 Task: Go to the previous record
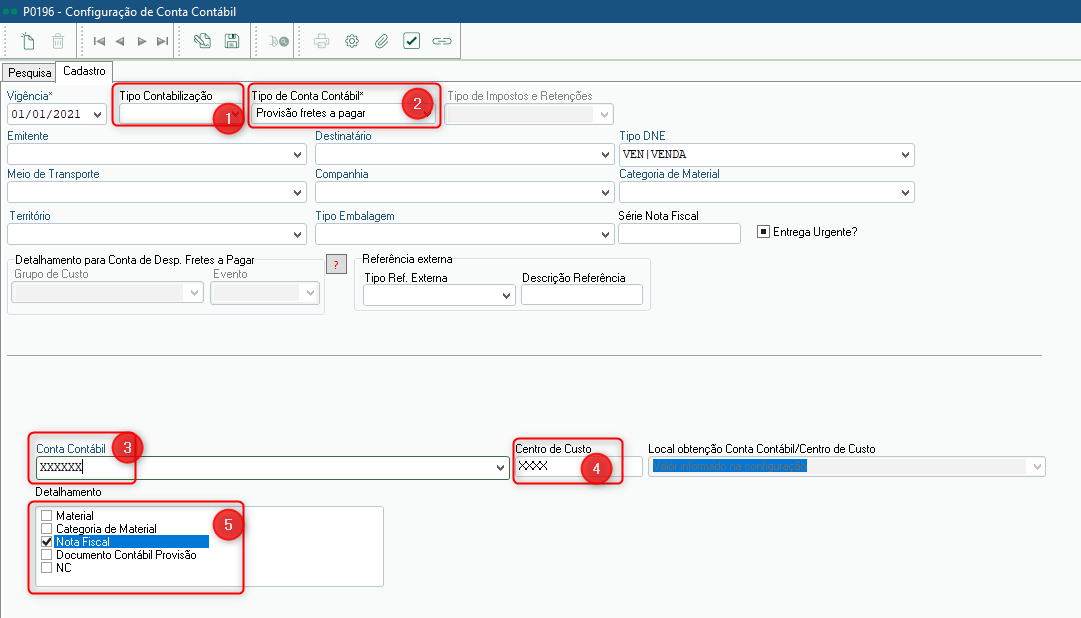tap(120, 41)
